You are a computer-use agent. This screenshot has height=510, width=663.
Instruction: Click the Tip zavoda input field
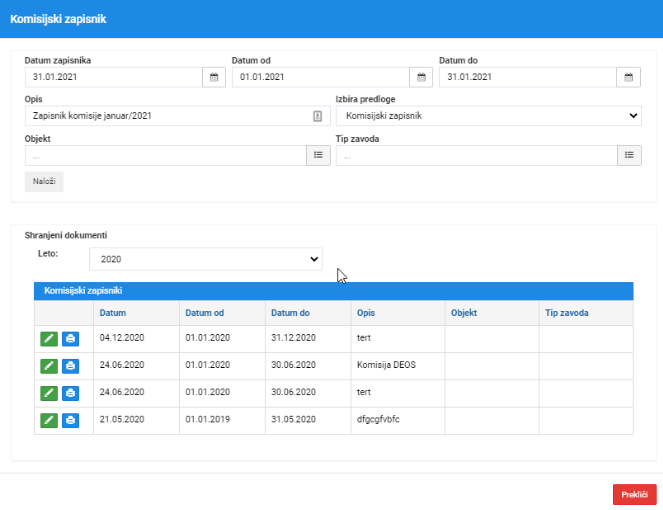477,156
